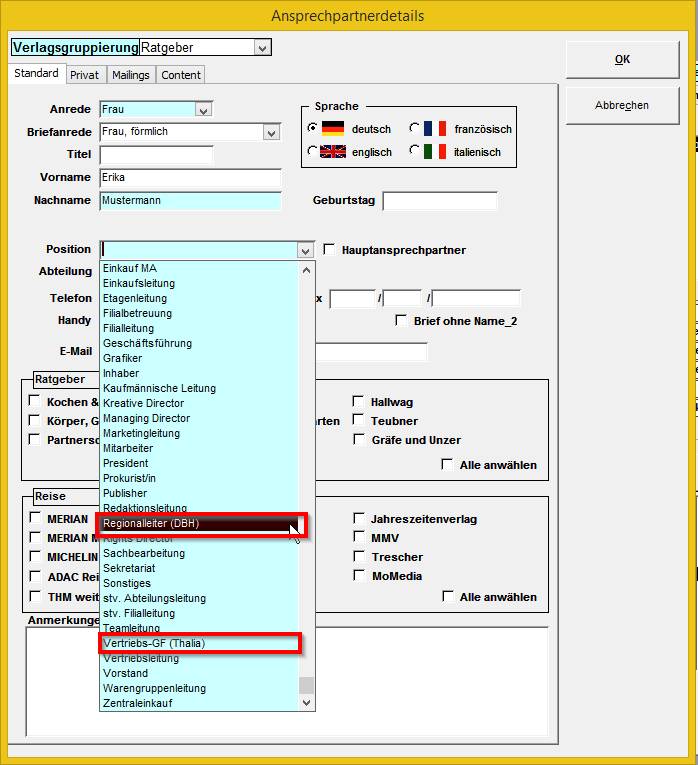The width and height of the screenshot is (698, 765).
Task: Check the Jahreszeitenverlag checkbox
Action: [359, 518]
